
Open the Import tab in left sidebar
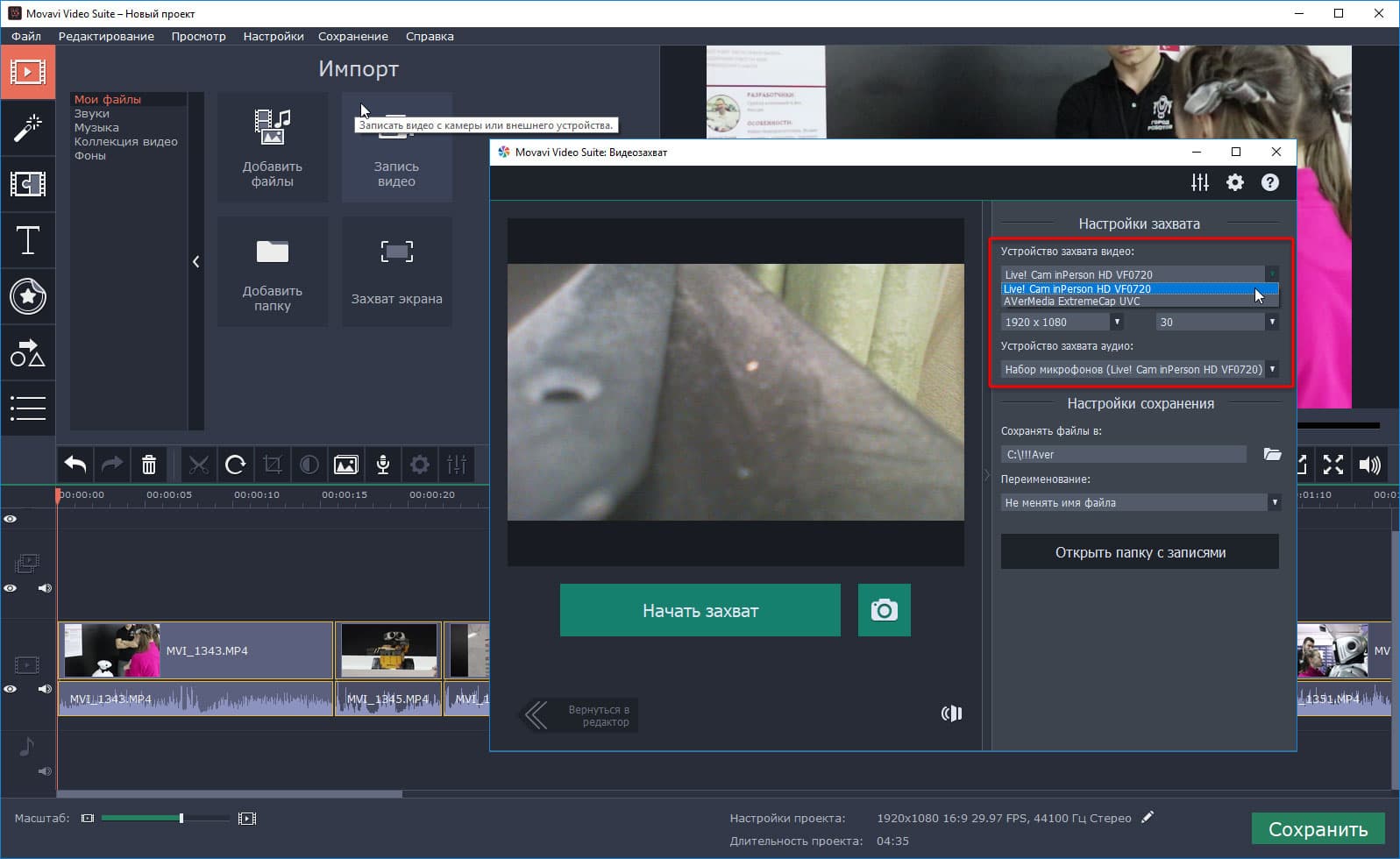point(28,72)
